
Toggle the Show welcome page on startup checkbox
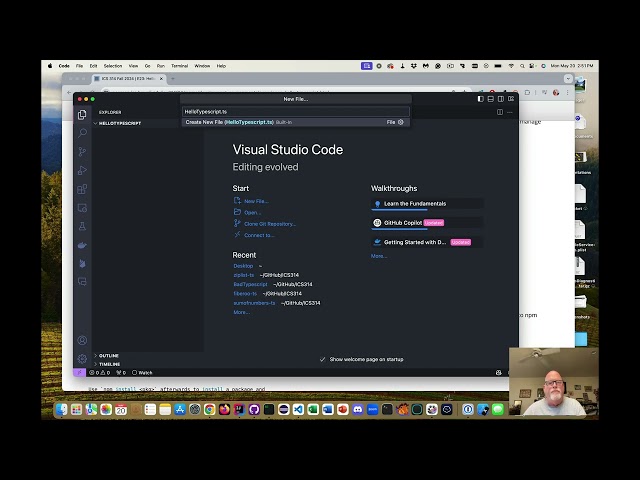coord(322,359)
